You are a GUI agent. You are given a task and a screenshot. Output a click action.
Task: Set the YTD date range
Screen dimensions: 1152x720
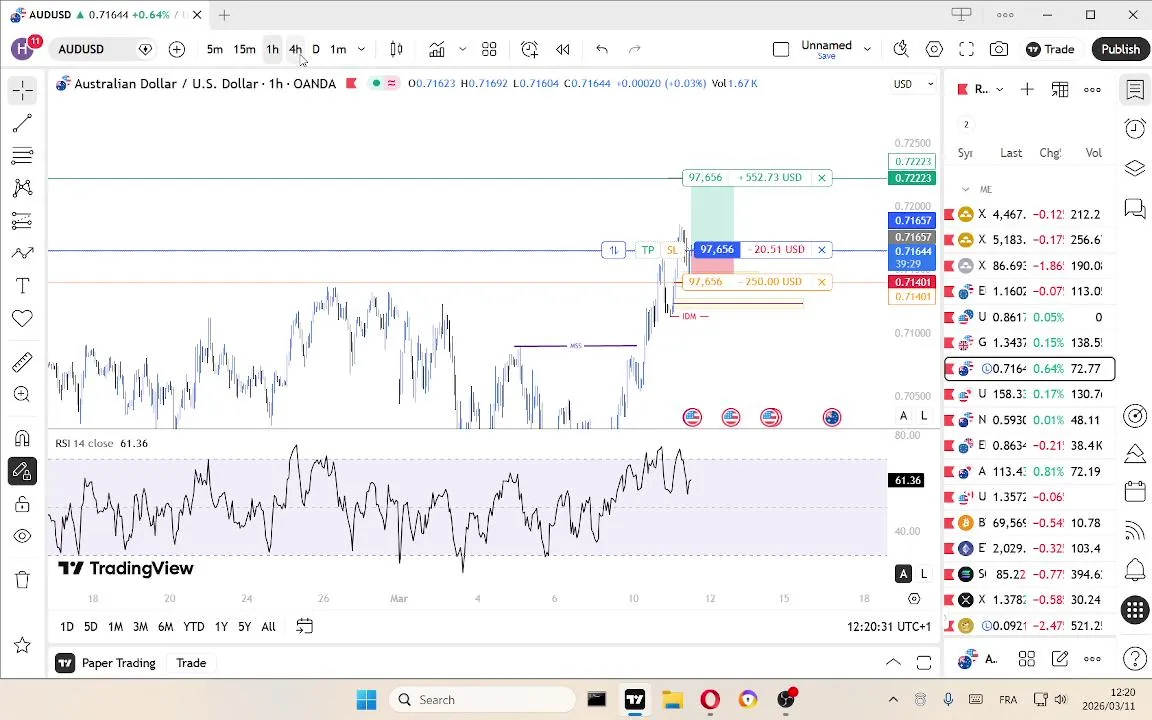193,627
